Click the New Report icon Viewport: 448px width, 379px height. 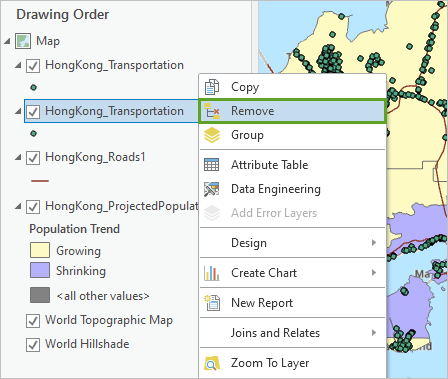pyautogui.click(x=212, y=303)
